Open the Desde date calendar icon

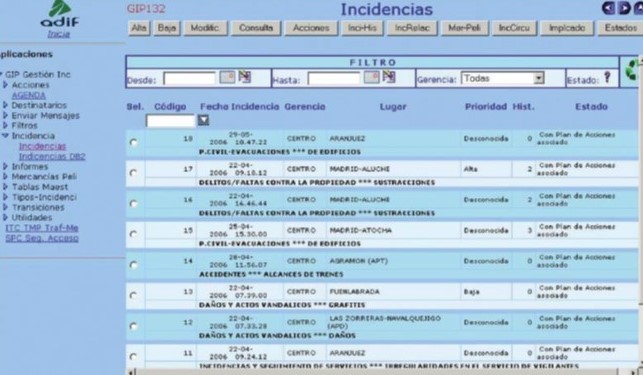227,77
